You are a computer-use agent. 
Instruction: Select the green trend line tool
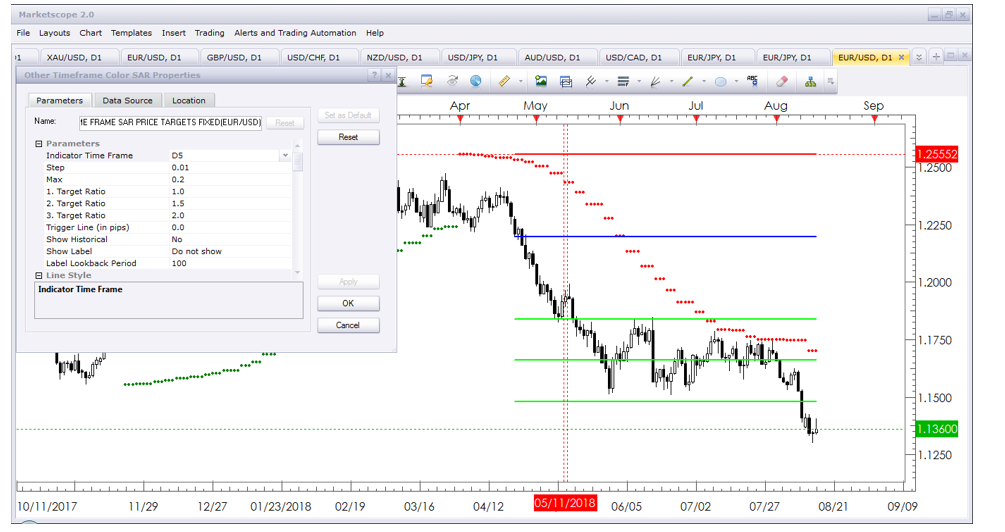(x=687, y=81)
